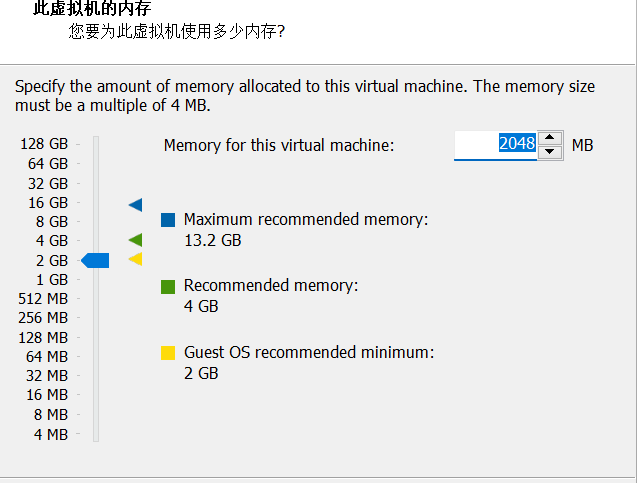Click the green Recommended memory legend square
Viewport: 637px width, 483px height.
pyautogui.click(x=168, y=286)
